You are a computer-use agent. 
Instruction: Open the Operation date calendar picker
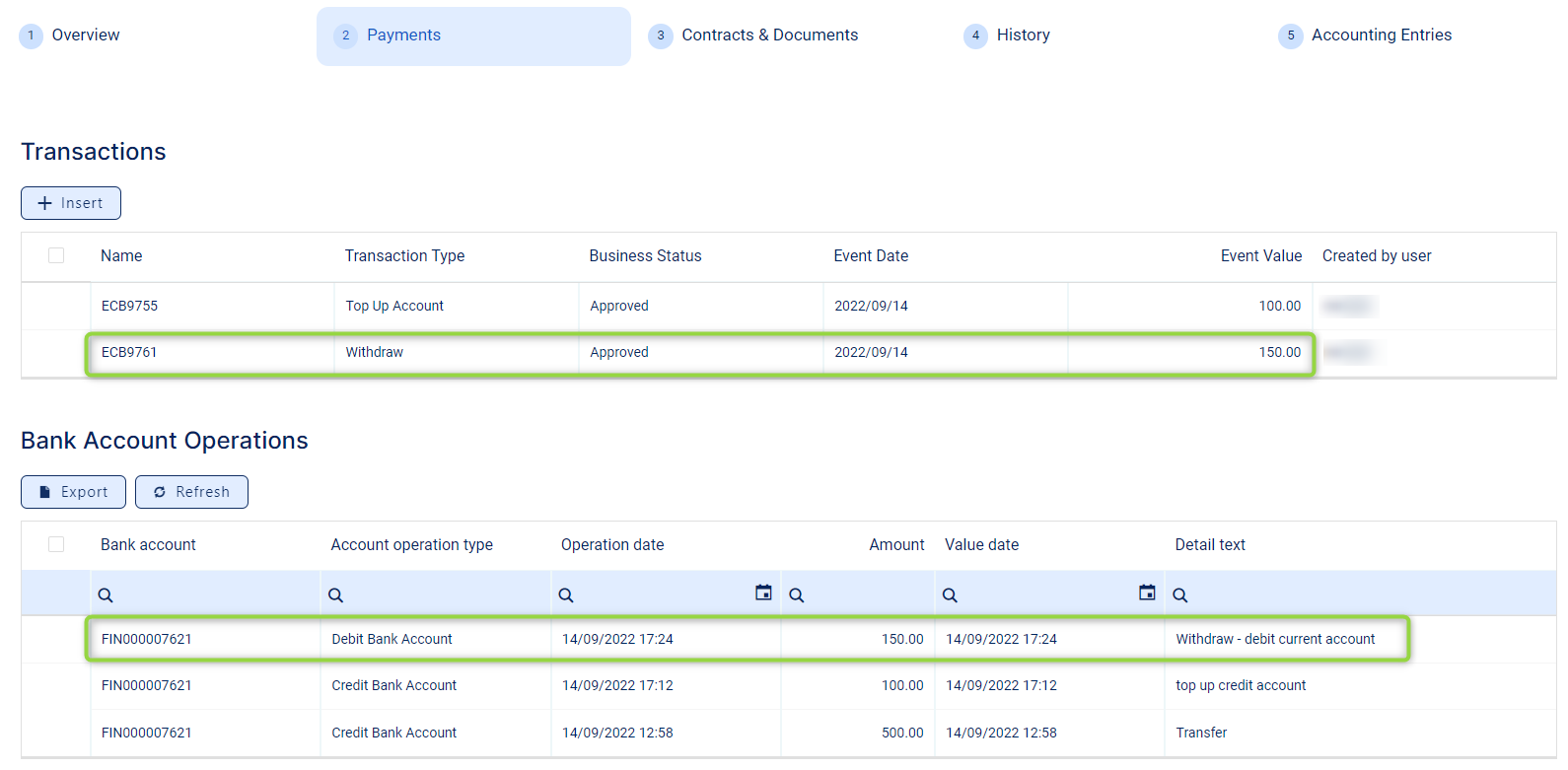[x=763, y=593]
